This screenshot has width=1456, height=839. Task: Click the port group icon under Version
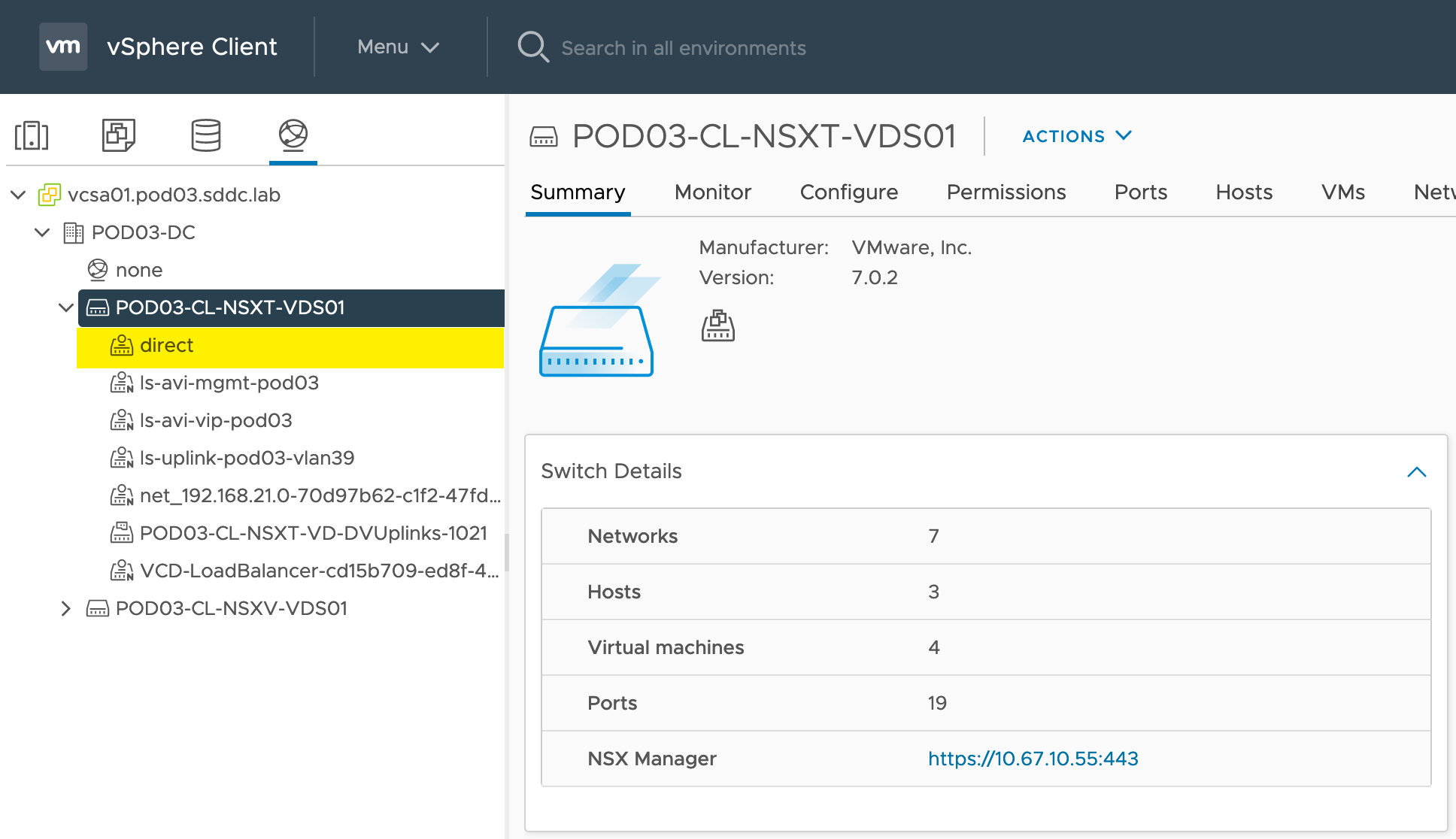click(x=717, y=326)
